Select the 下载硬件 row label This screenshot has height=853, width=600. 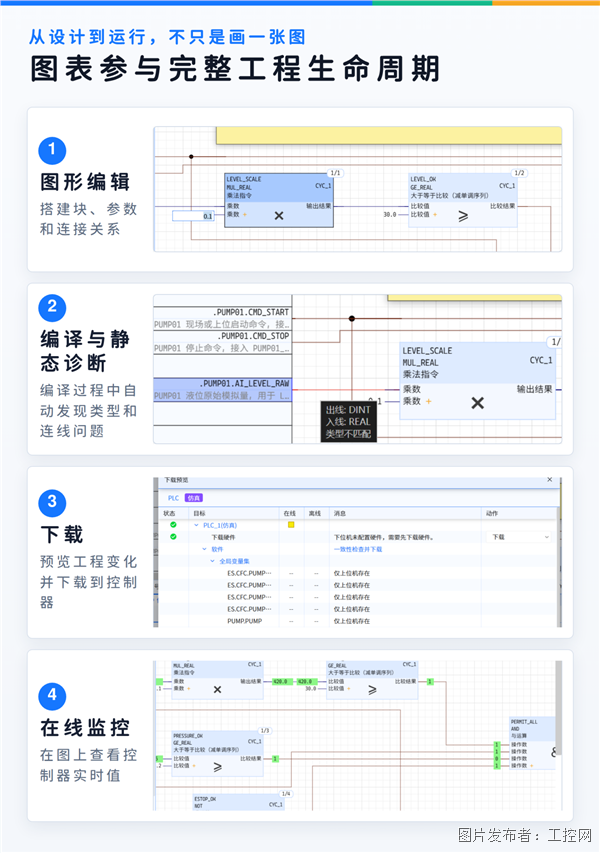(223, 537)
